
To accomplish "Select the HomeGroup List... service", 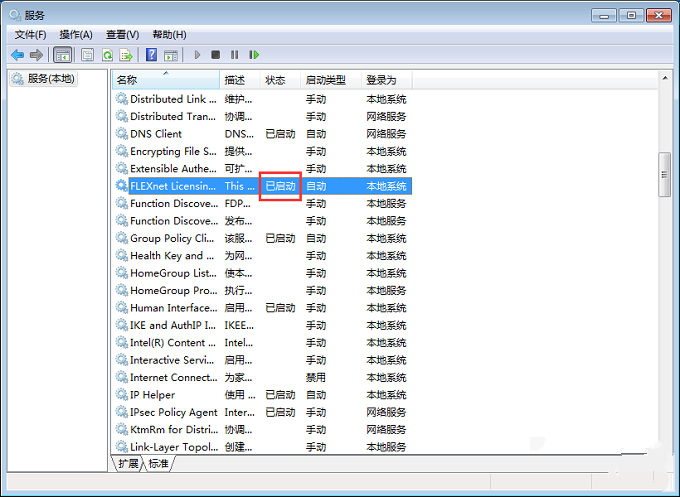I will coord(262,273).
